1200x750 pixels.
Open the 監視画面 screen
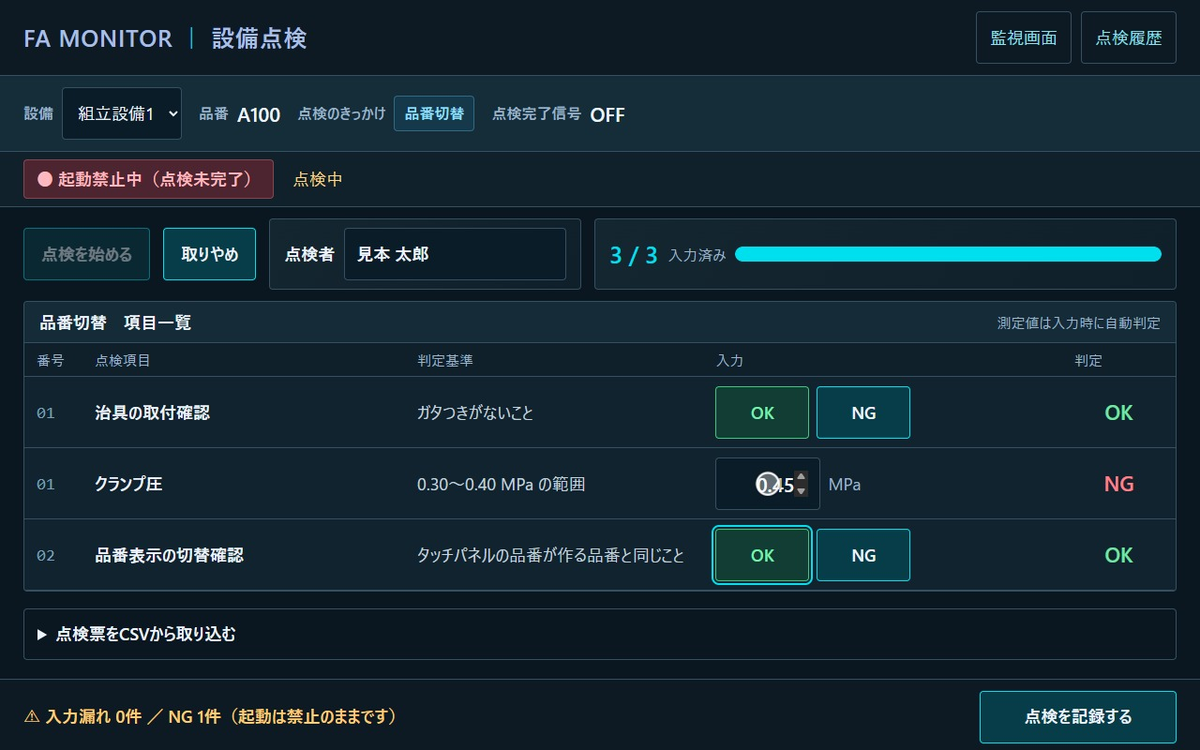tap(1023, 38)
